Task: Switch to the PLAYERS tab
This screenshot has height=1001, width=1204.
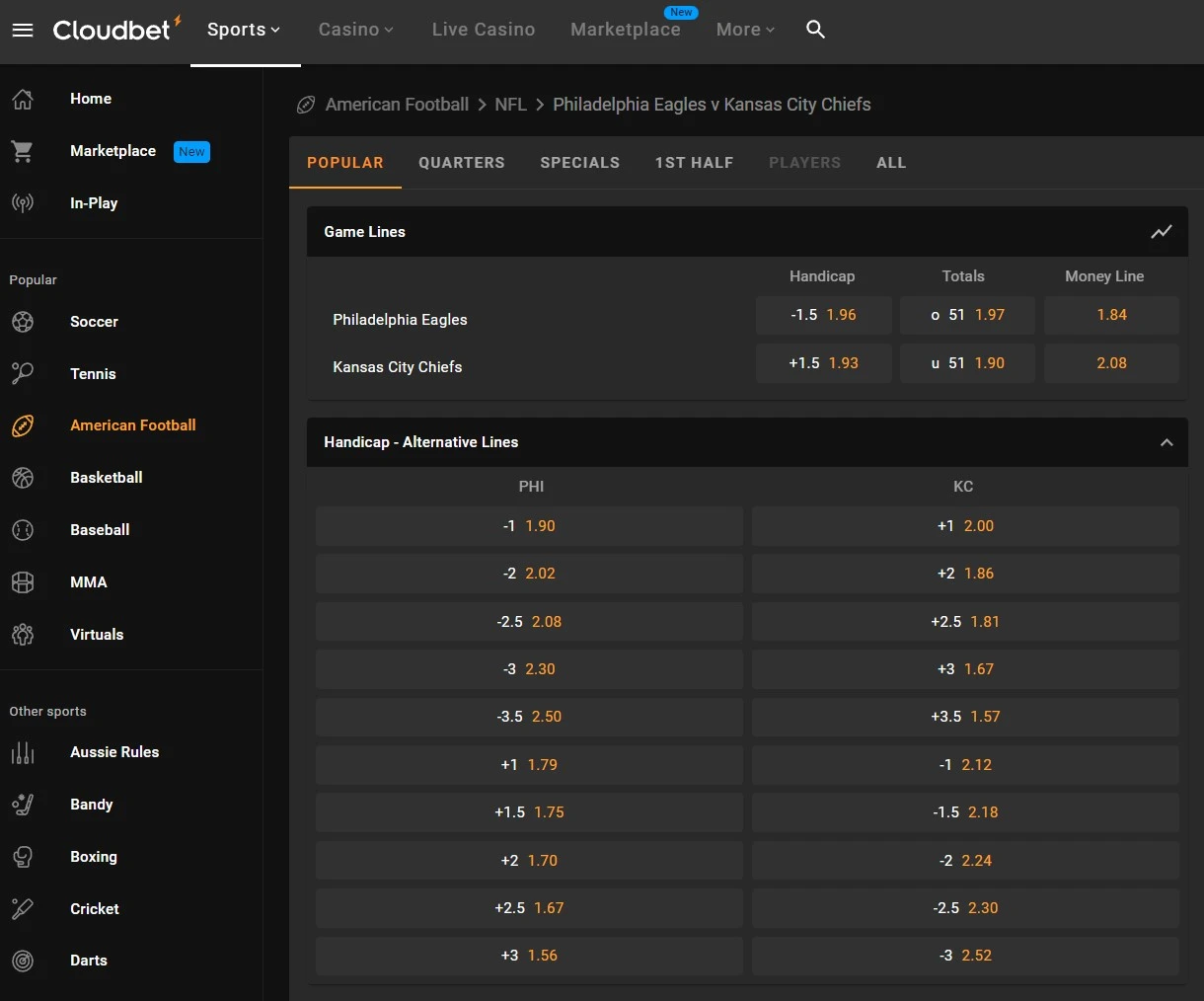Action: tap(805, 163)
